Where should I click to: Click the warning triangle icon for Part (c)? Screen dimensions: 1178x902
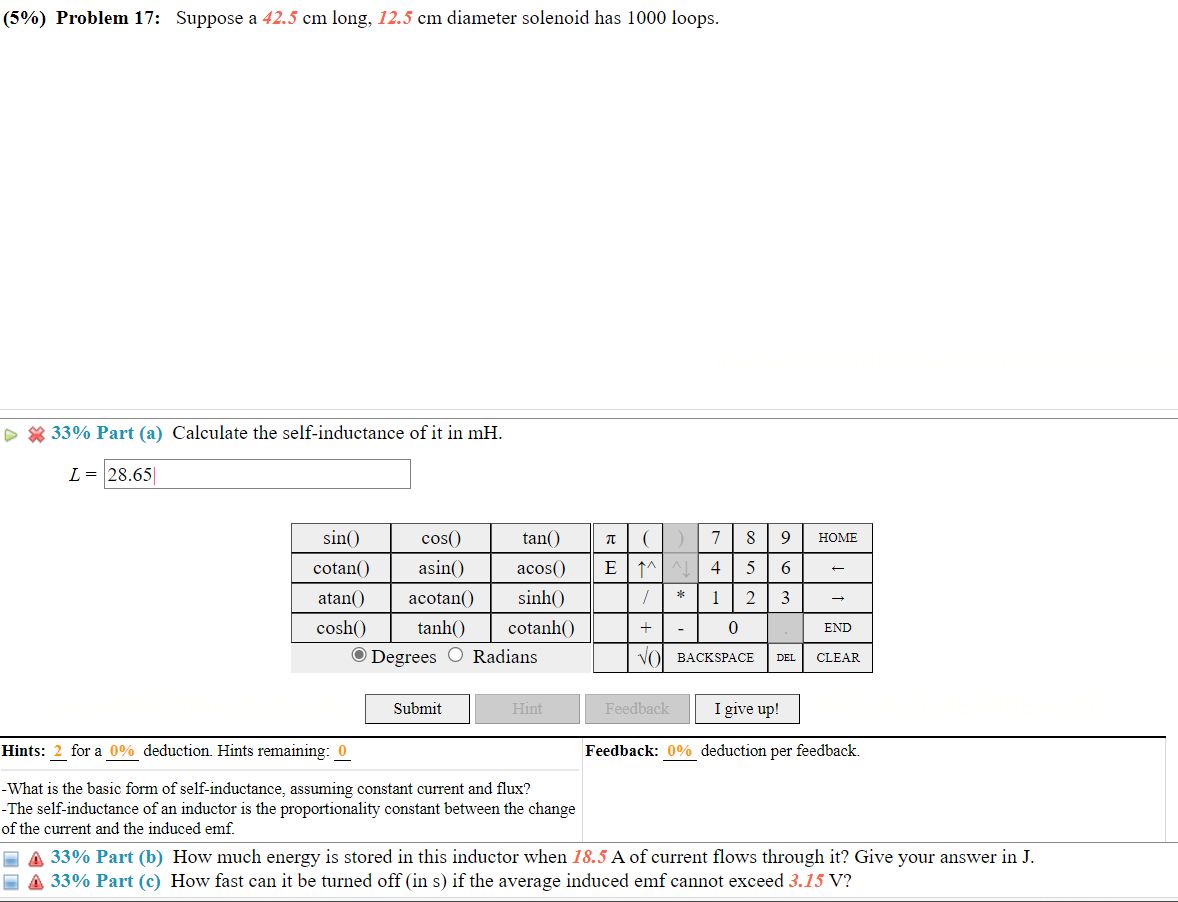[35, 881]
